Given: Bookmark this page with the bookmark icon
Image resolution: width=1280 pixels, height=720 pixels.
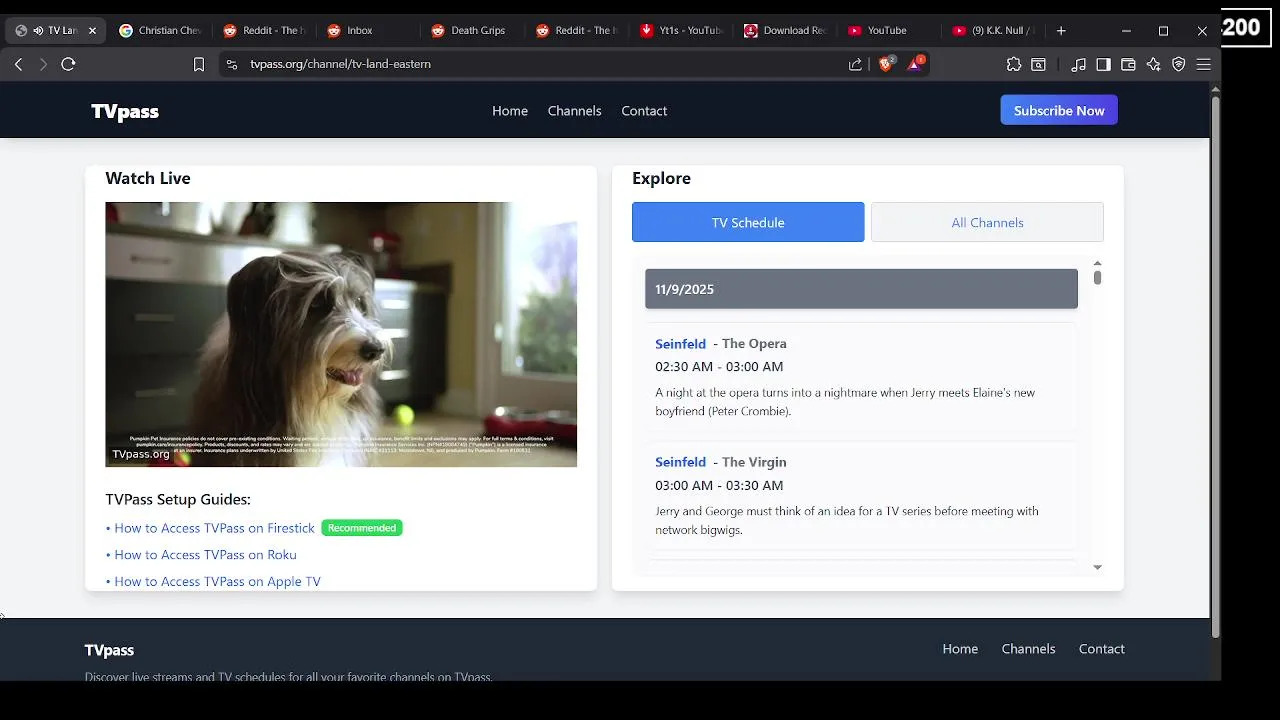Looking at the screenshot, I should point(199,64).
